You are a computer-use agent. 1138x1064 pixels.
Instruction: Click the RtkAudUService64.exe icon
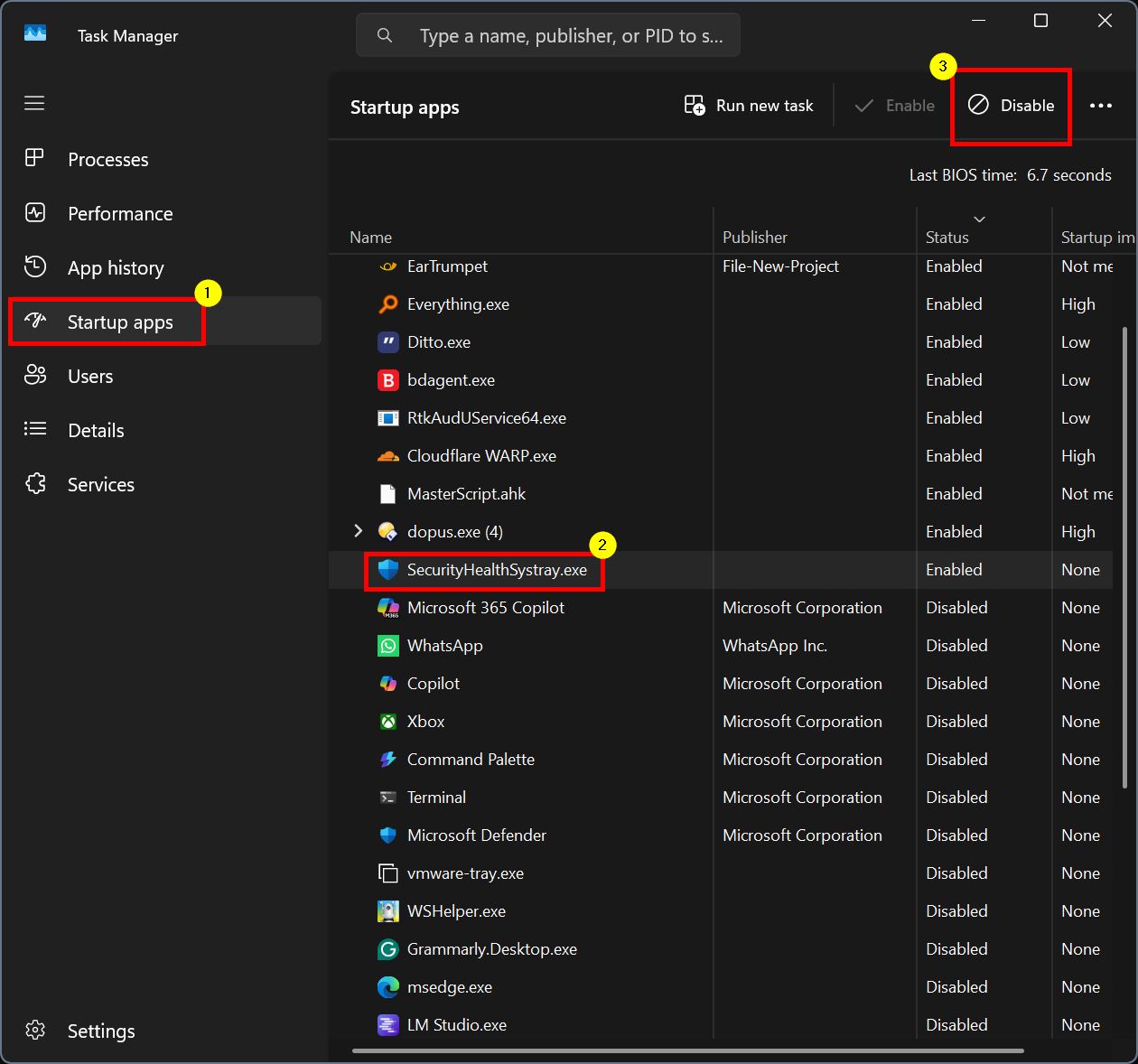(x=388, y=418)
